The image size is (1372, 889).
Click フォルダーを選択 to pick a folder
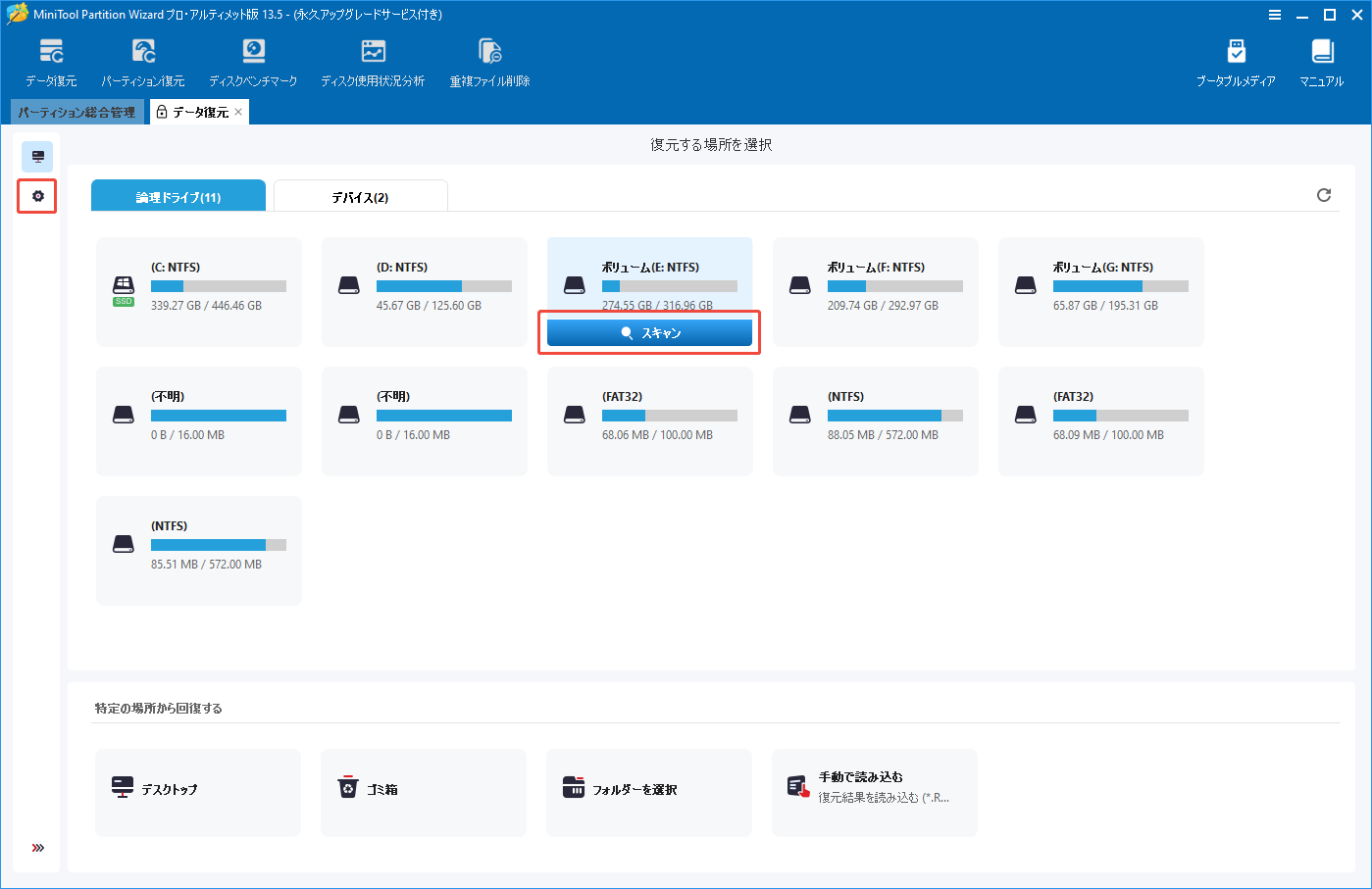tap(648, 792)
